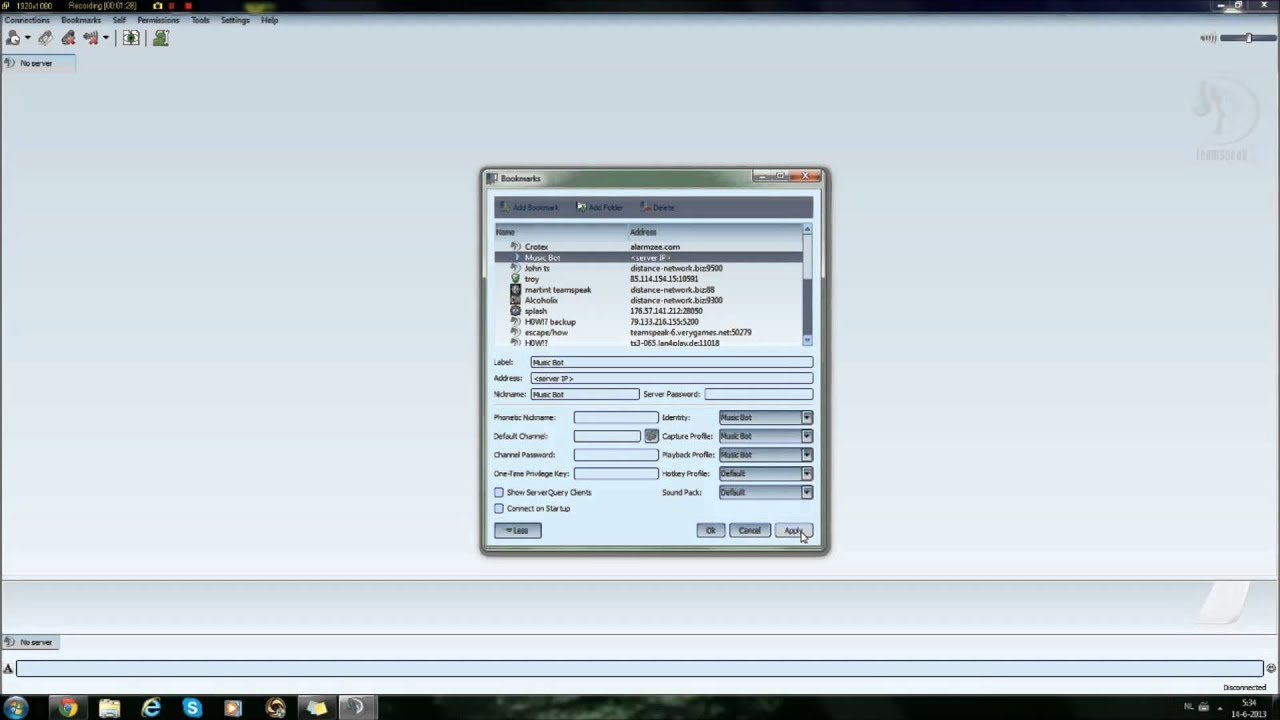This screenshot has width=1280, height=720.
Task: Enable Show ServerQuery Clients checkbox
Action: tap(499, 492)
